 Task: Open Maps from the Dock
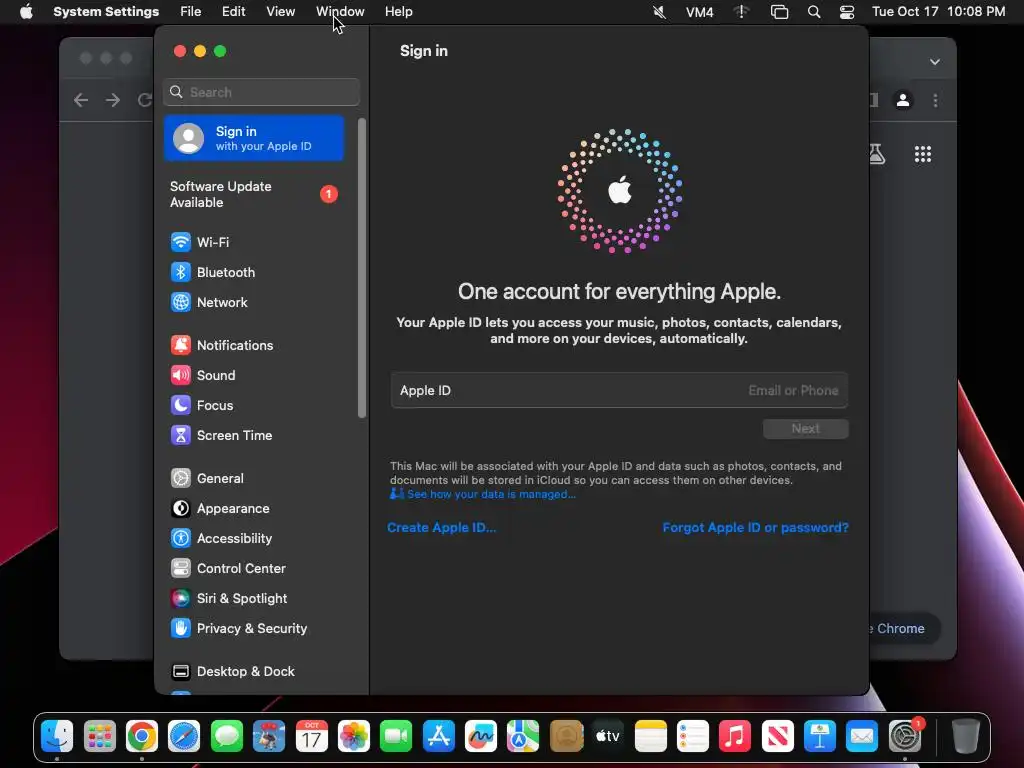[523, 737]
